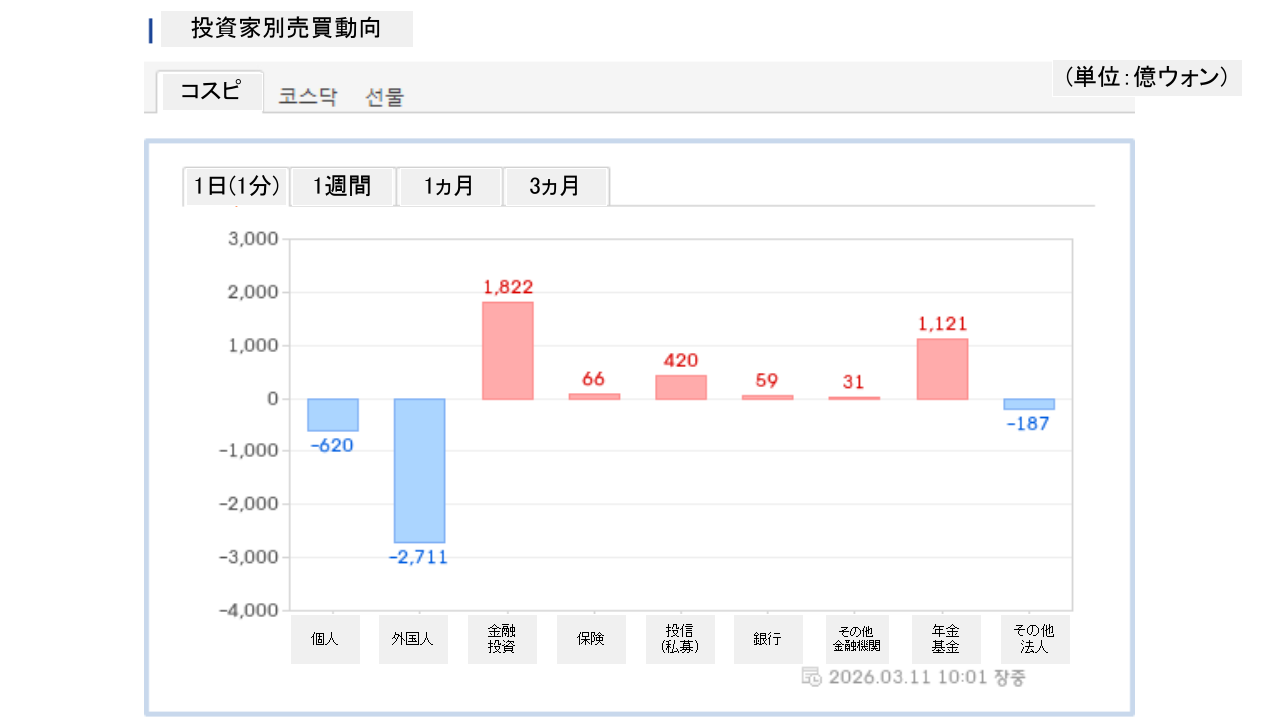Screen dimensions: 1280x720
Task: Select the コスピ market tab
Action: click(210, 91)
